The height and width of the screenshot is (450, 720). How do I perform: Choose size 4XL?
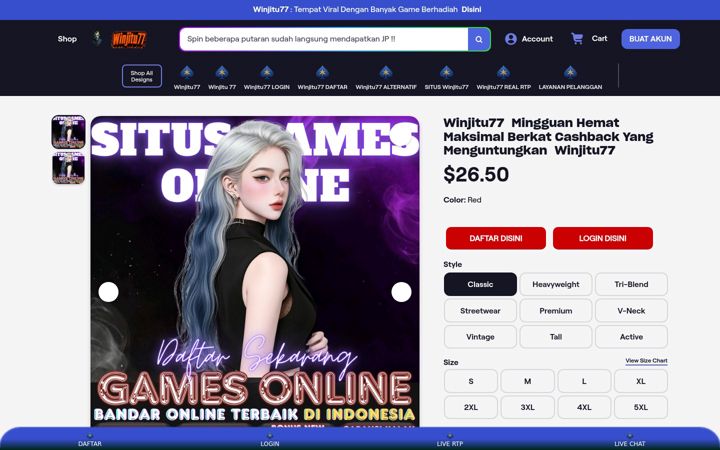(584, 407)
